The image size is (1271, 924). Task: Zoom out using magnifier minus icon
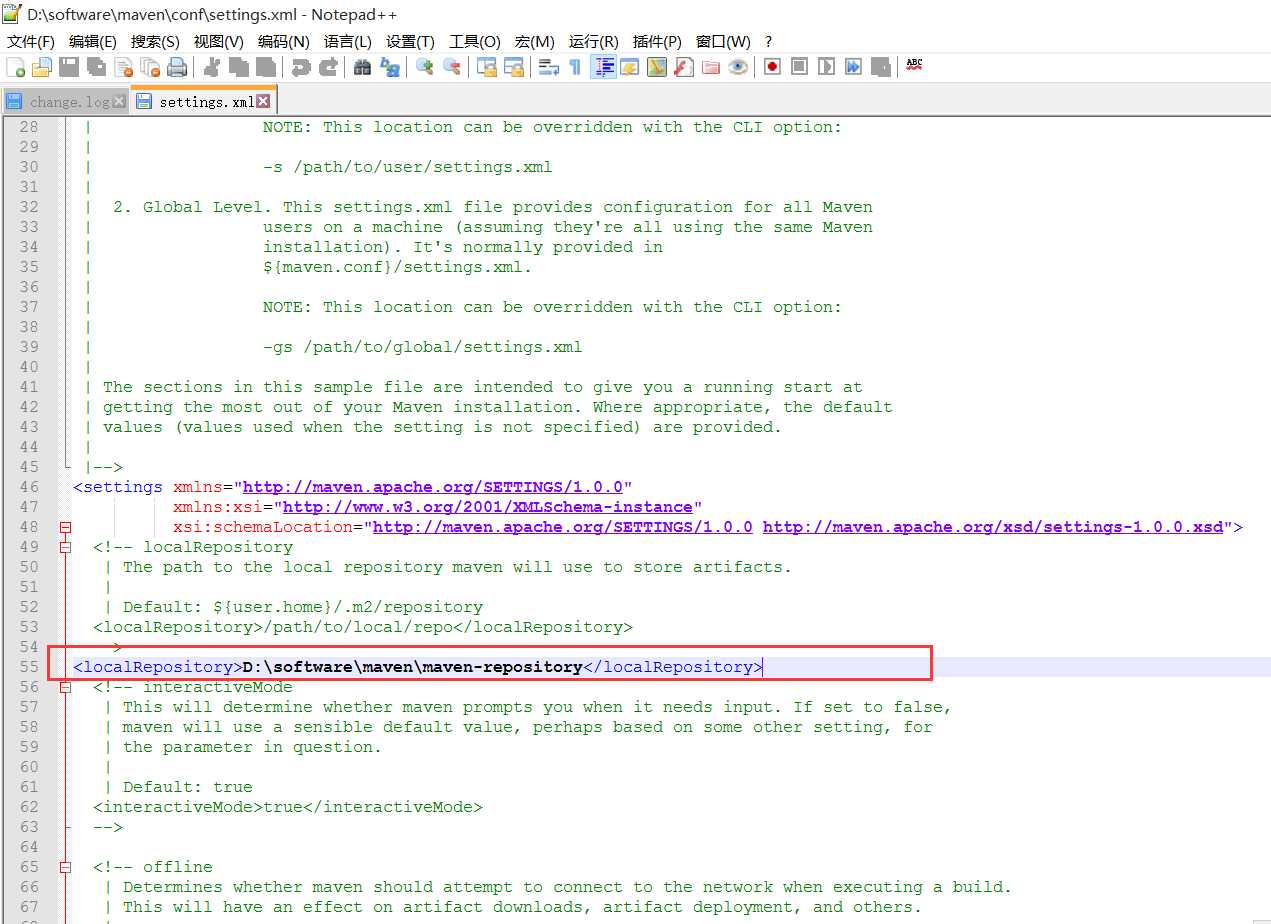[x=452, y=67]
